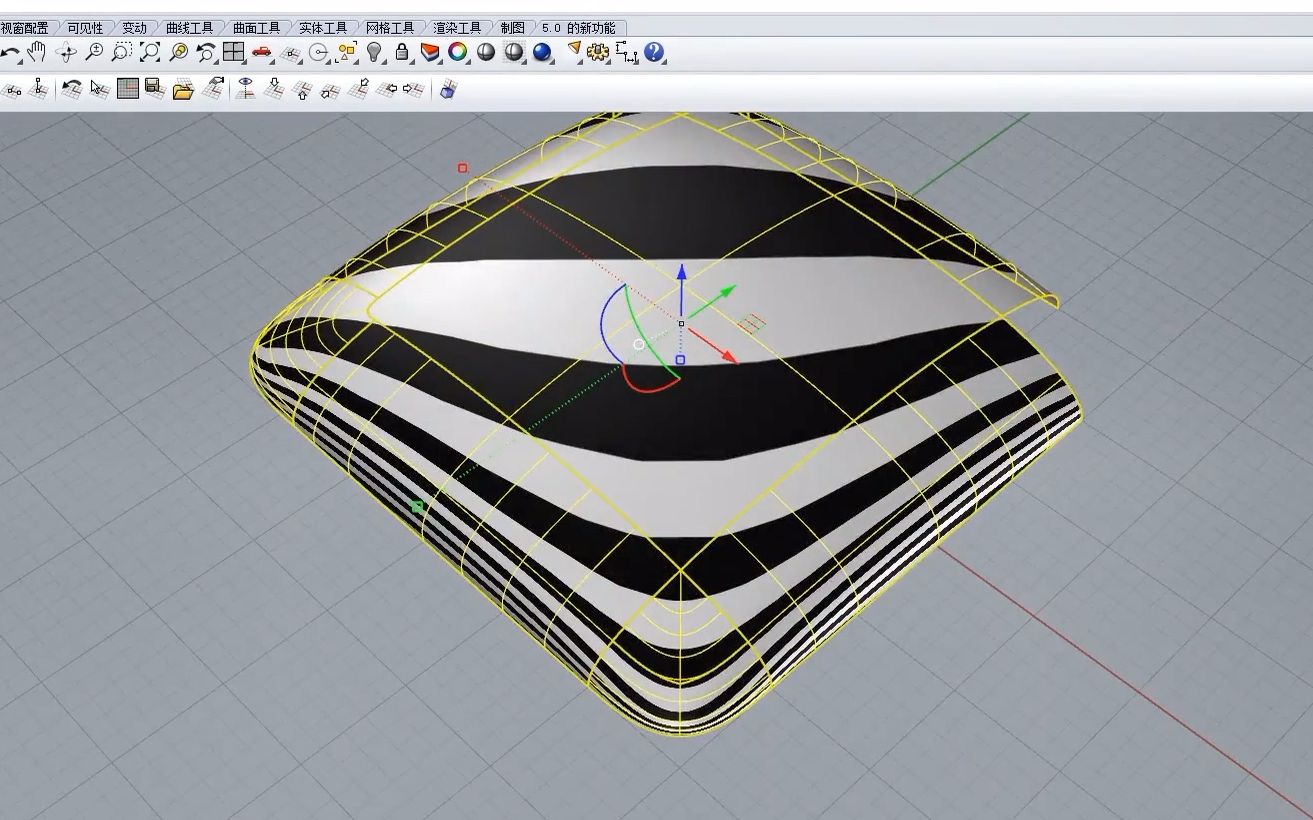Click Undo CPlane change icon

71,89
